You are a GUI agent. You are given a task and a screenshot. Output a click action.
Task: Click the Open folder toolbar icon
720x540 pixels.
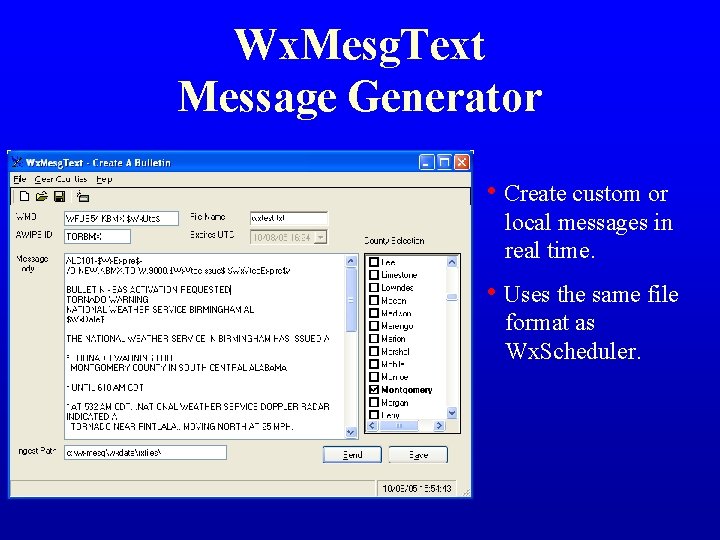(42, 197)
